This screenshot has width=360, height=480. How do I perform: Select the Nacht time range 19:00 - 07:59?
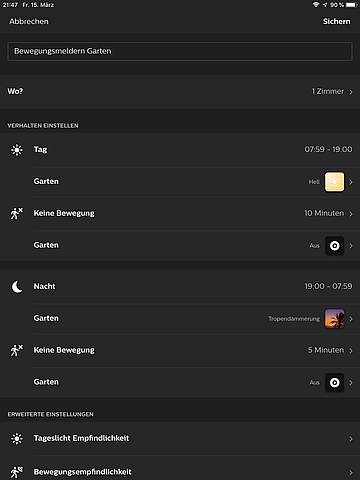[x=328, y=286]
